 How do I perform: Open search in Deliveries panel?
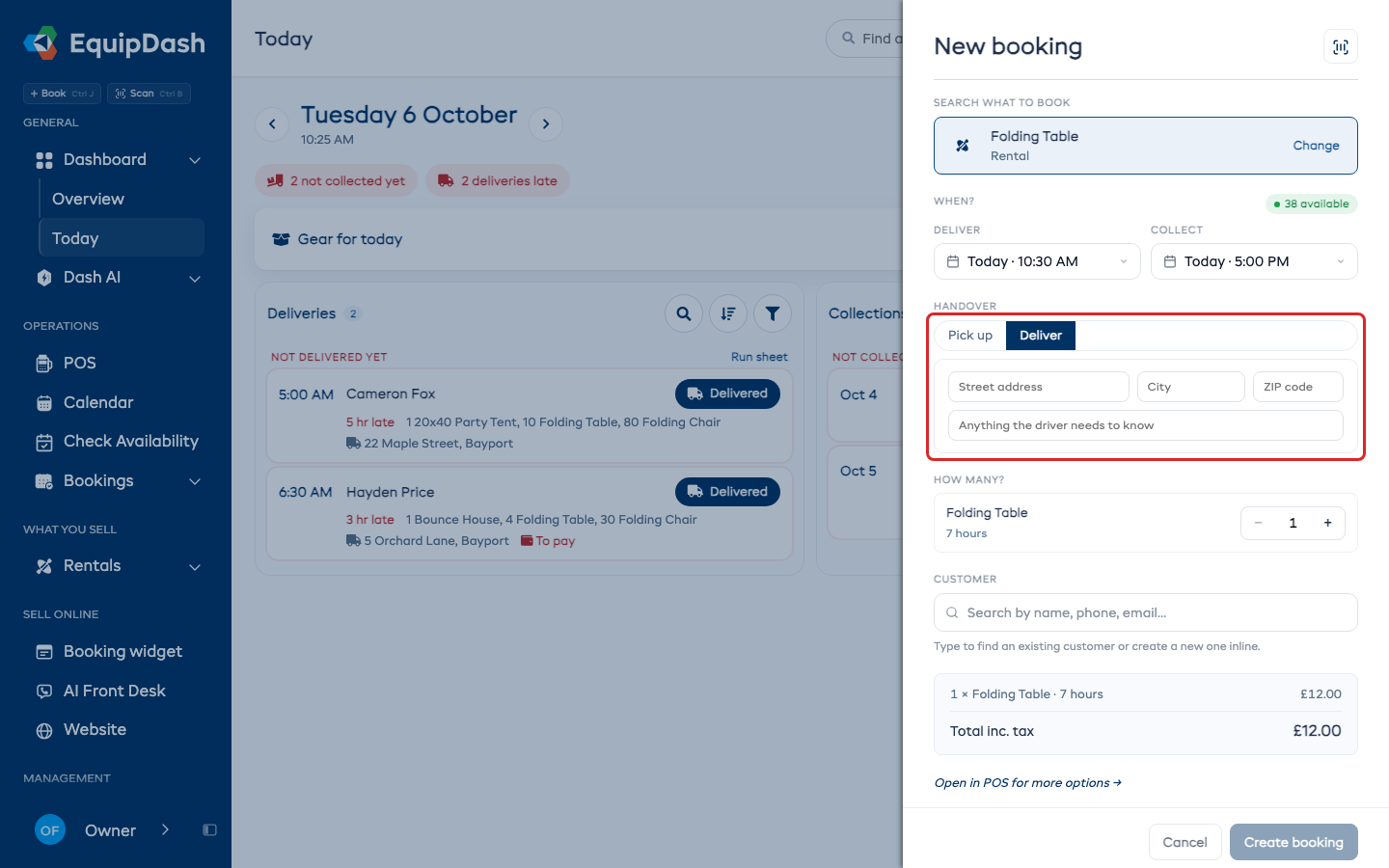tap(684, 313)
